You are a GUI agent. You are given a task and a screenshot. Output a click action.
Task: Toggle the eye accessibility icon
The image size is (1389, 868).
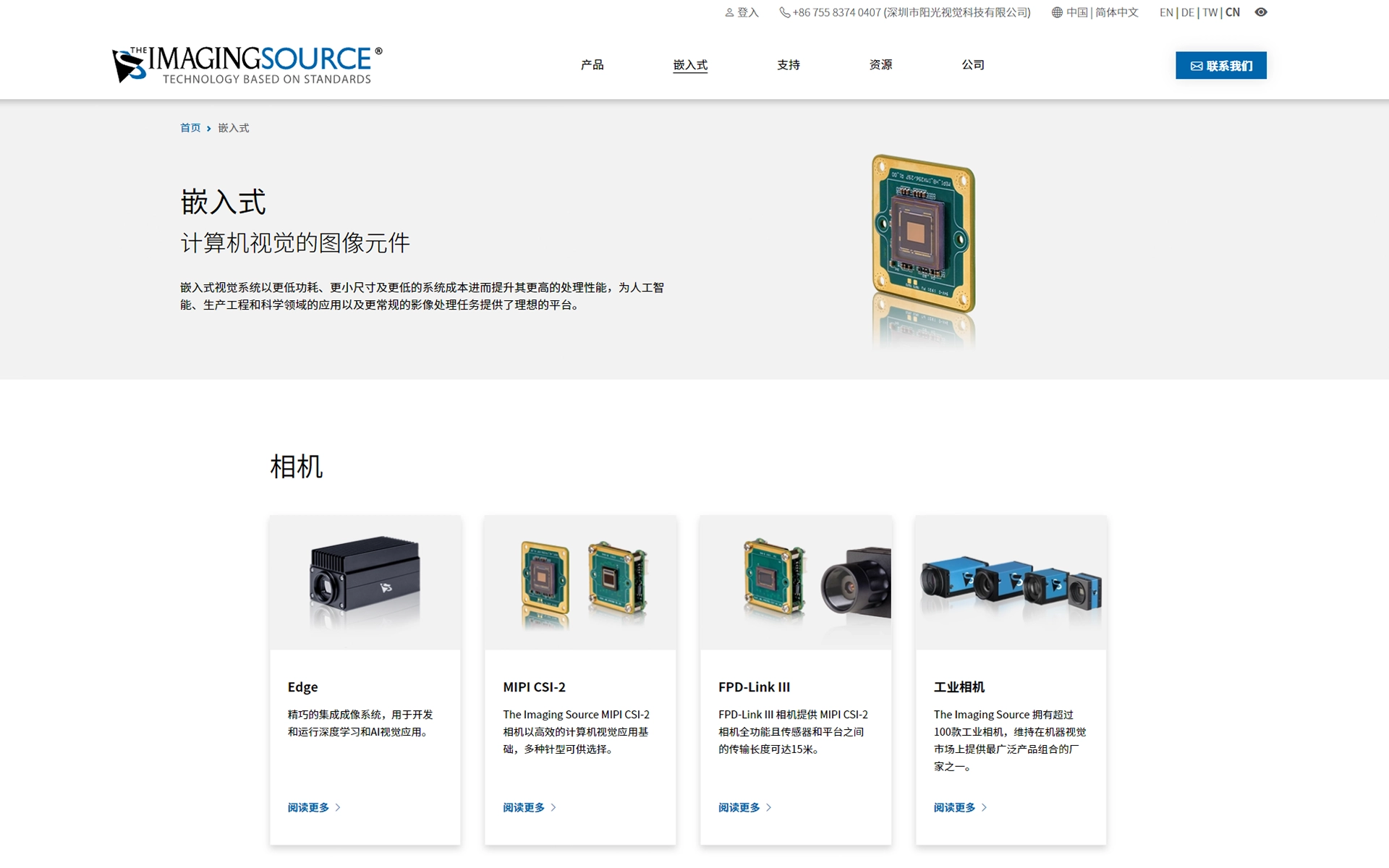click(1261, 12)
